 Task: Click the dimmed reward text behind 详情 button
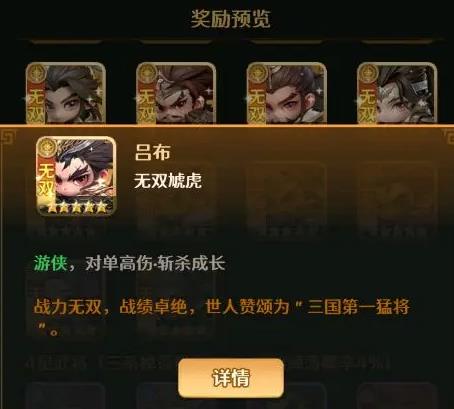[208, 363]
